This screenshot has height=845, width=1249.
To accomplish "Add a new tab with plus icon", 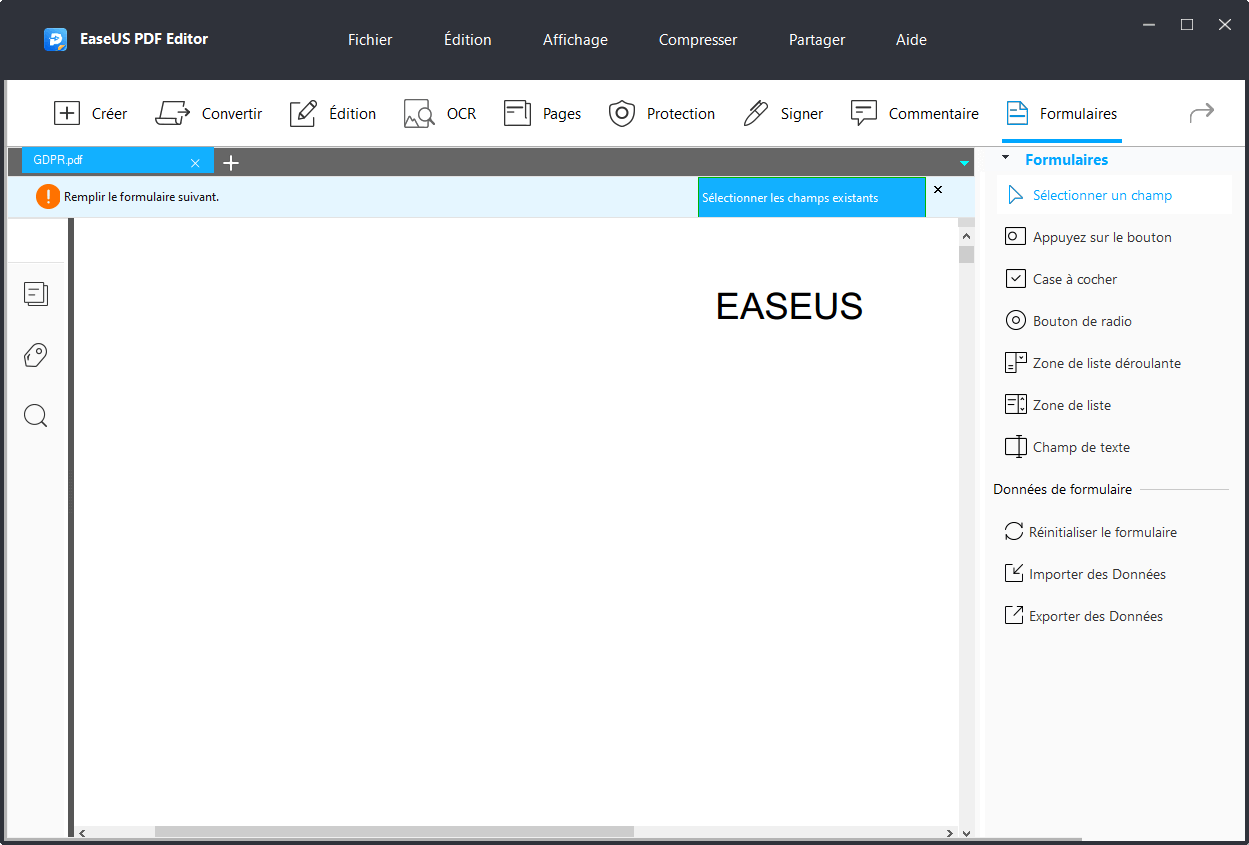I will point(231,163).
